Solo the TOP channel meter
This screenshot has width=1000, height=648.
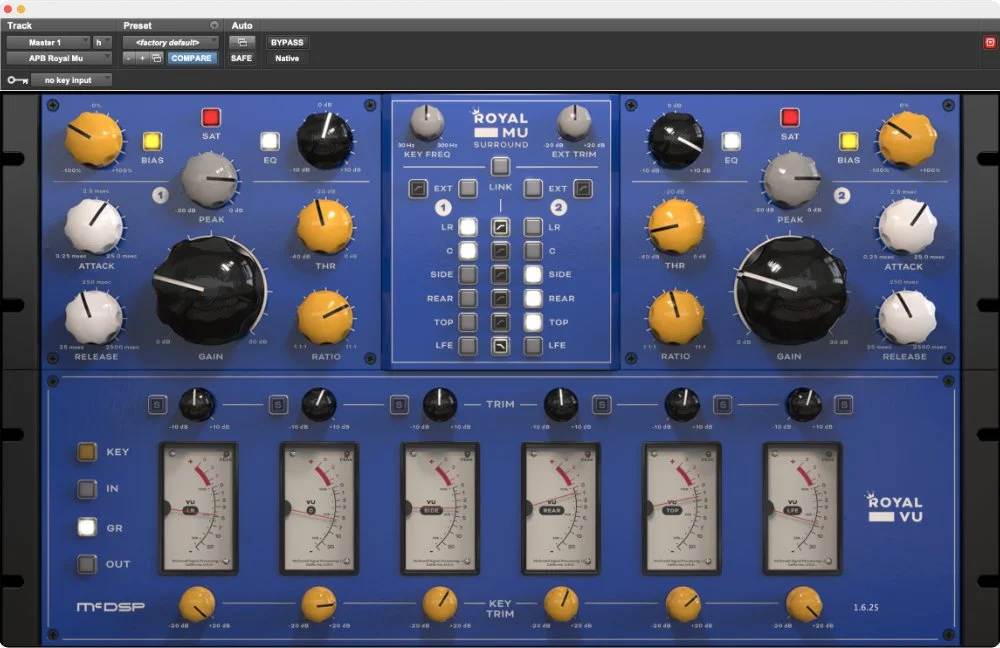coord(723,404)
